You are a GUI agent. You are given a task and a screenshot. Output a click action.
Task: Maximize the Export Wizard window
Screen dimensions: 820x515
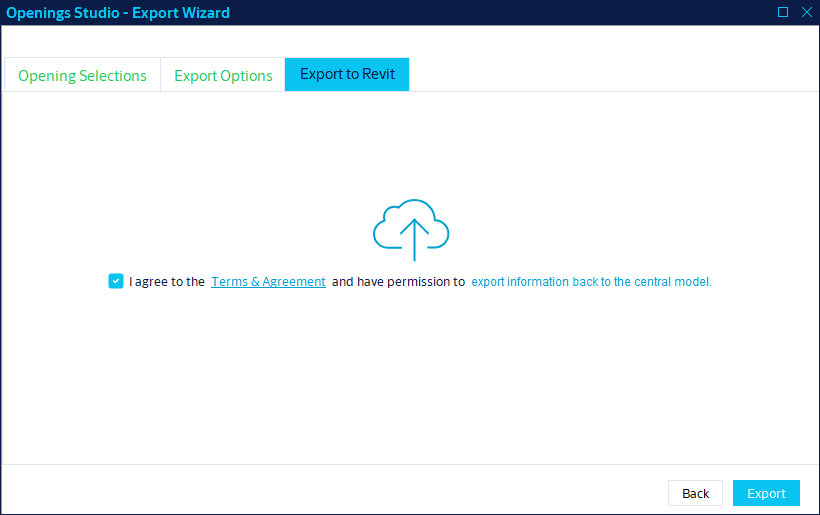(783, 12)
